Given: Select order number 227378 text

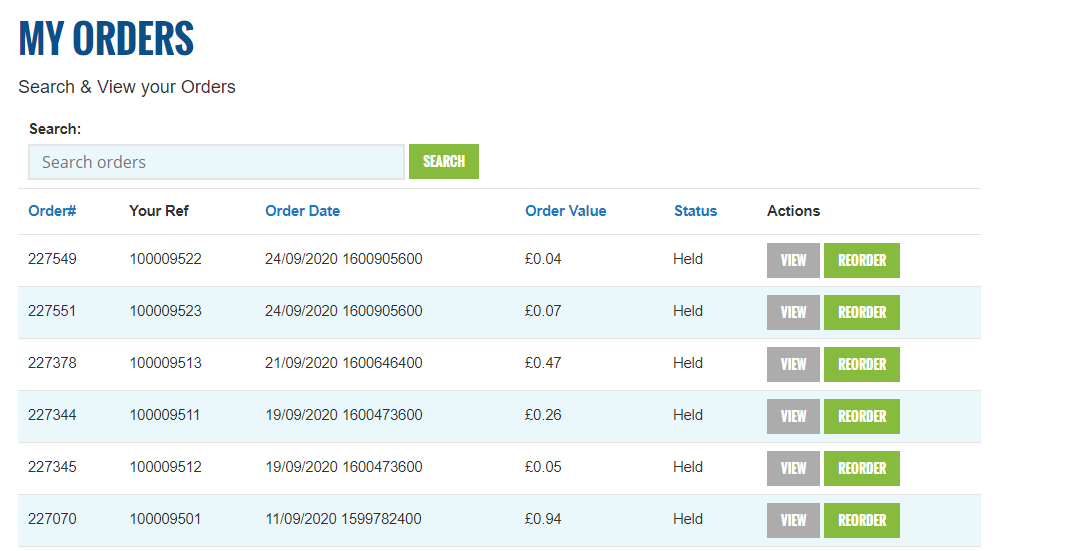Looking at the screenshot, I should [52, 363].
